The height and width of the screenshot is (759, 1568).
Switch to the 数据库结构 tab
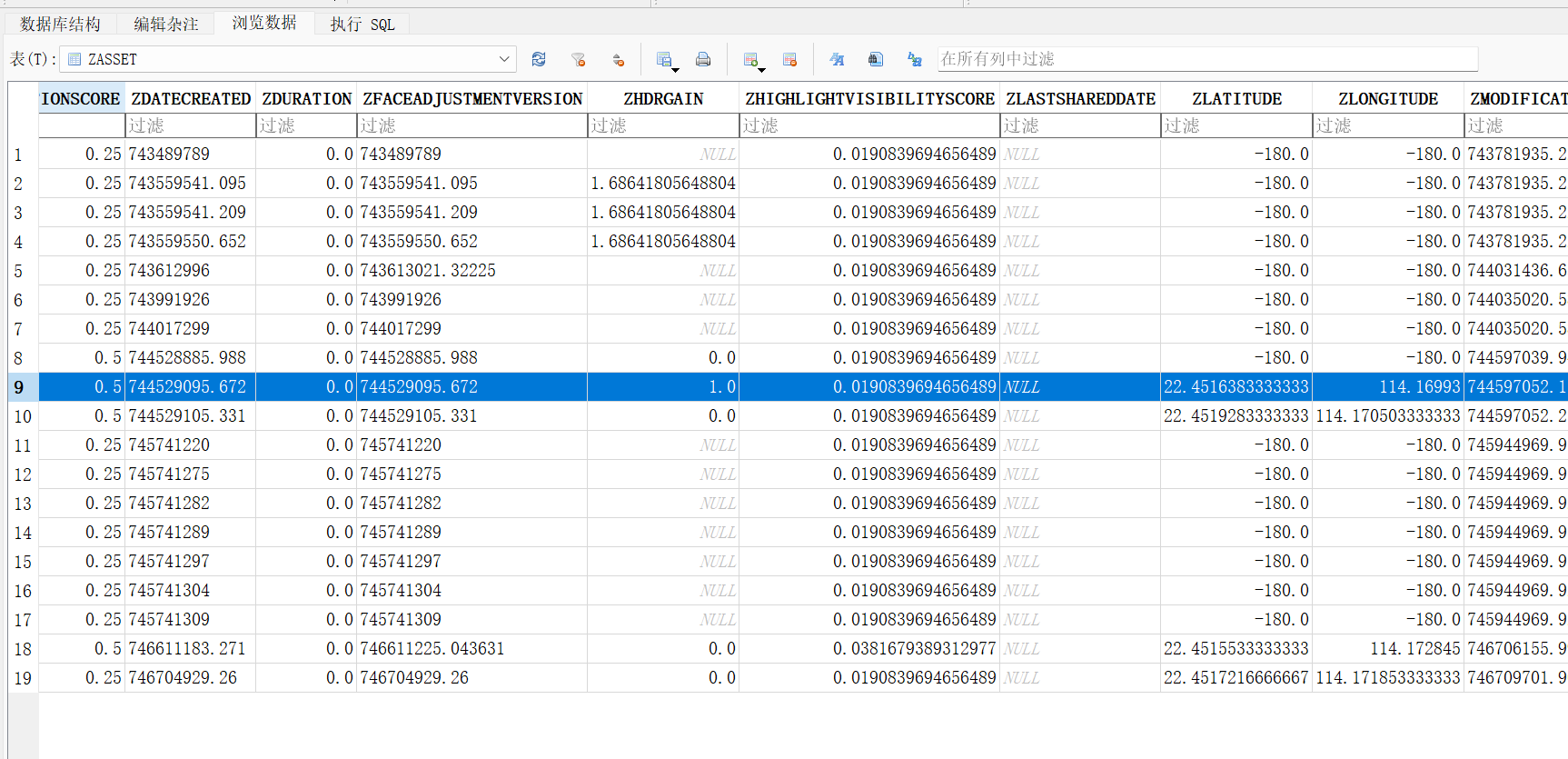[x=60, y=24]
